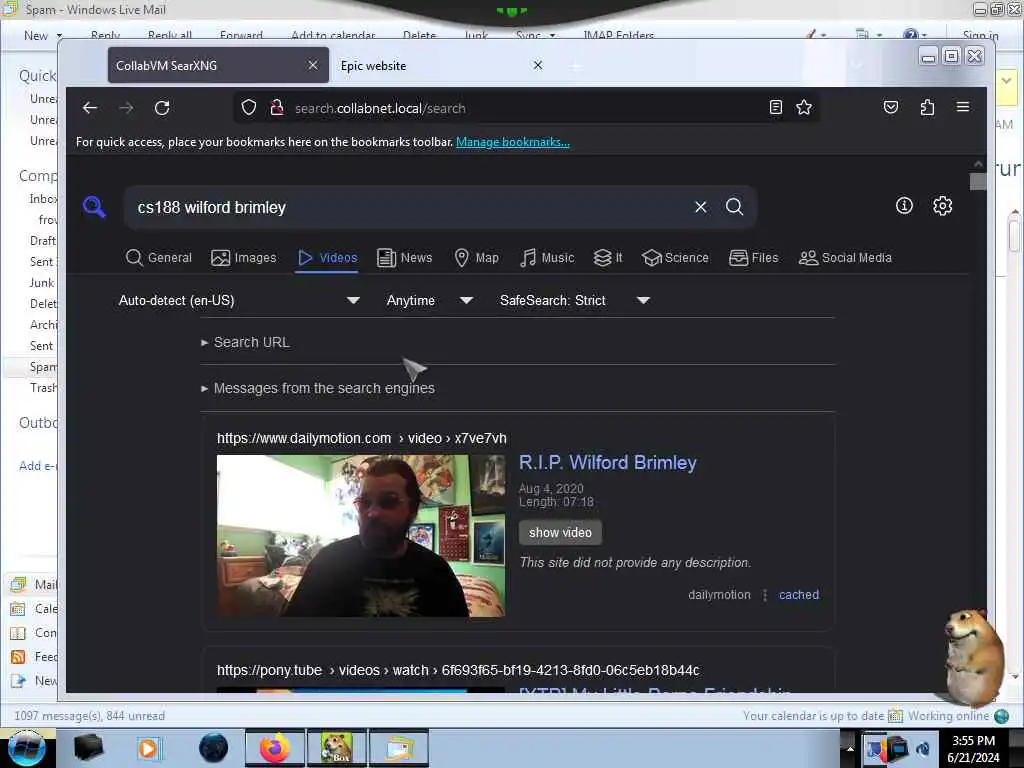Clear the search query with the X icon
This screenshot has height=768, width=1024.
pyautogui.click(x=701, y=207)
